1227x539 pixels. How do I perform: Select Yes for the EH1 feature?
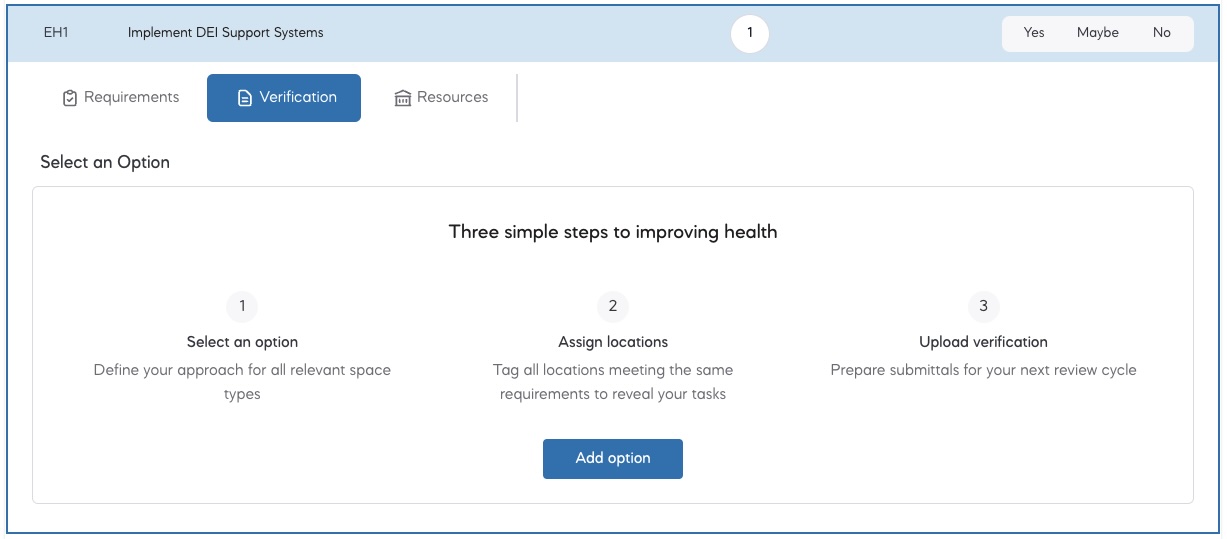[x=1034, y=33]
